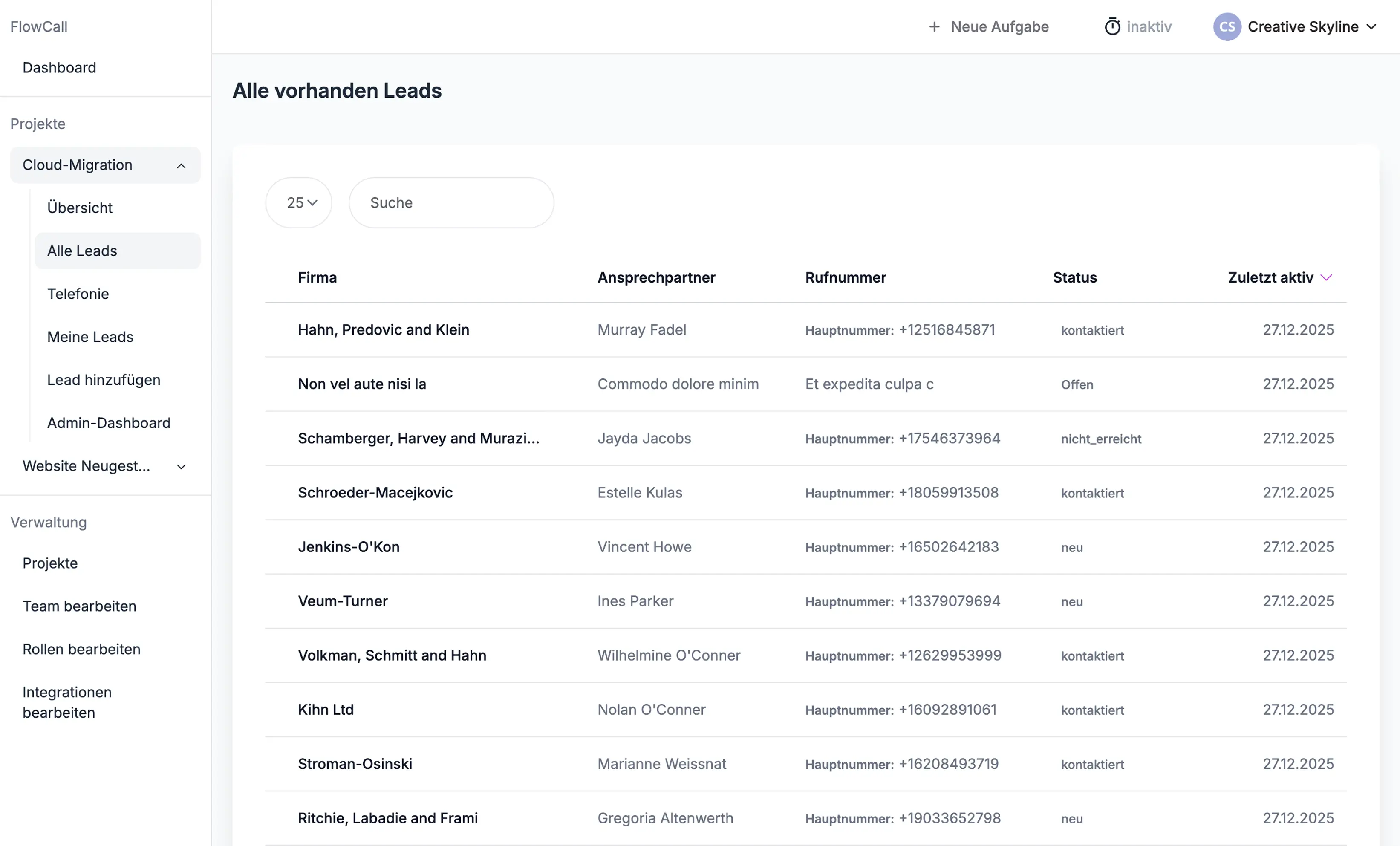Click the CS avatar circle
Image resolution: width=1400 pixels, height=846 pixels.
pos(1227,27)
